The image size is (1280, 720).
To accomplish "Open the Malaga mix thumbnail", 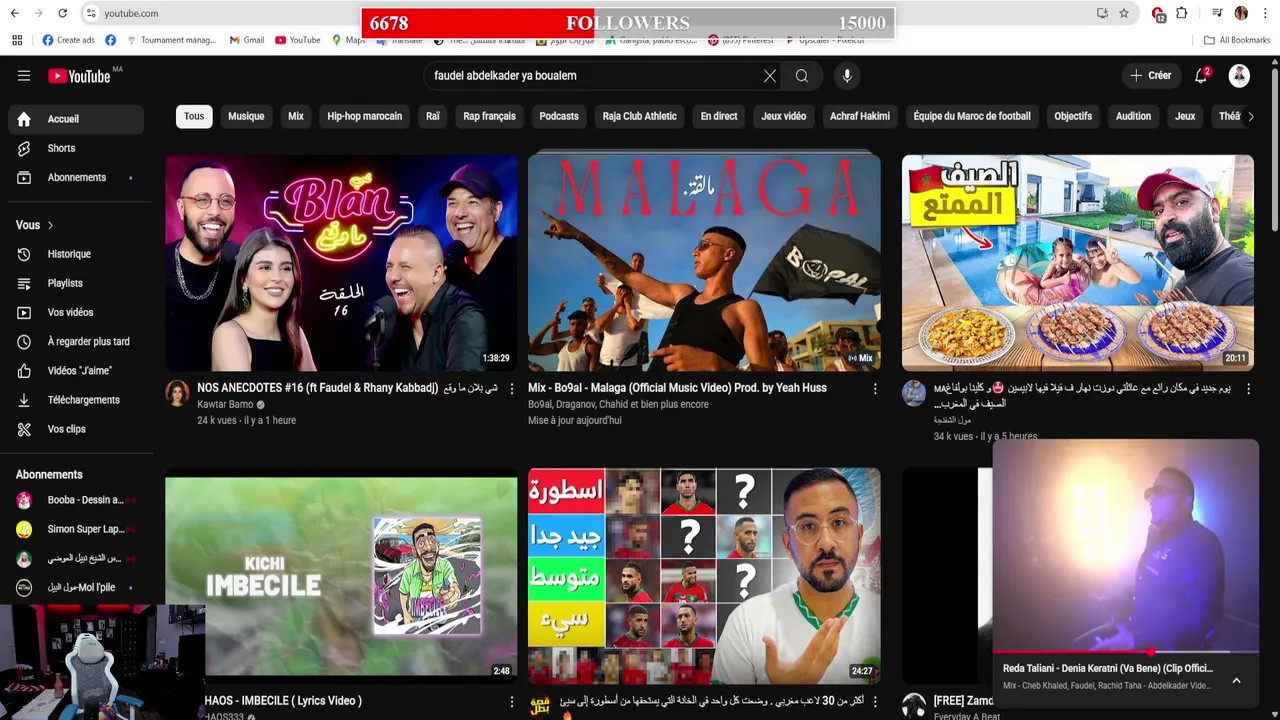I will click(x=704, y=262).
